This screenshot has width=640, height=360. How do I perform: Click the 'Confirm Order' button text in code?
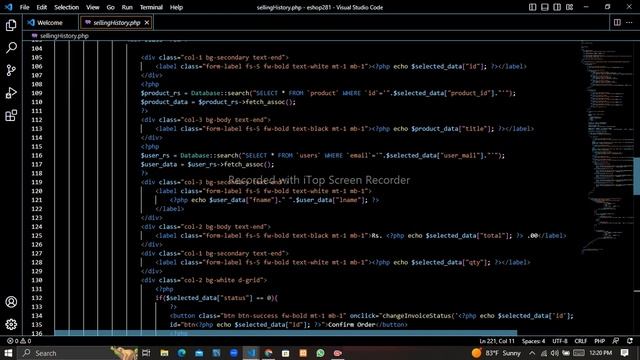pos(351,324)
